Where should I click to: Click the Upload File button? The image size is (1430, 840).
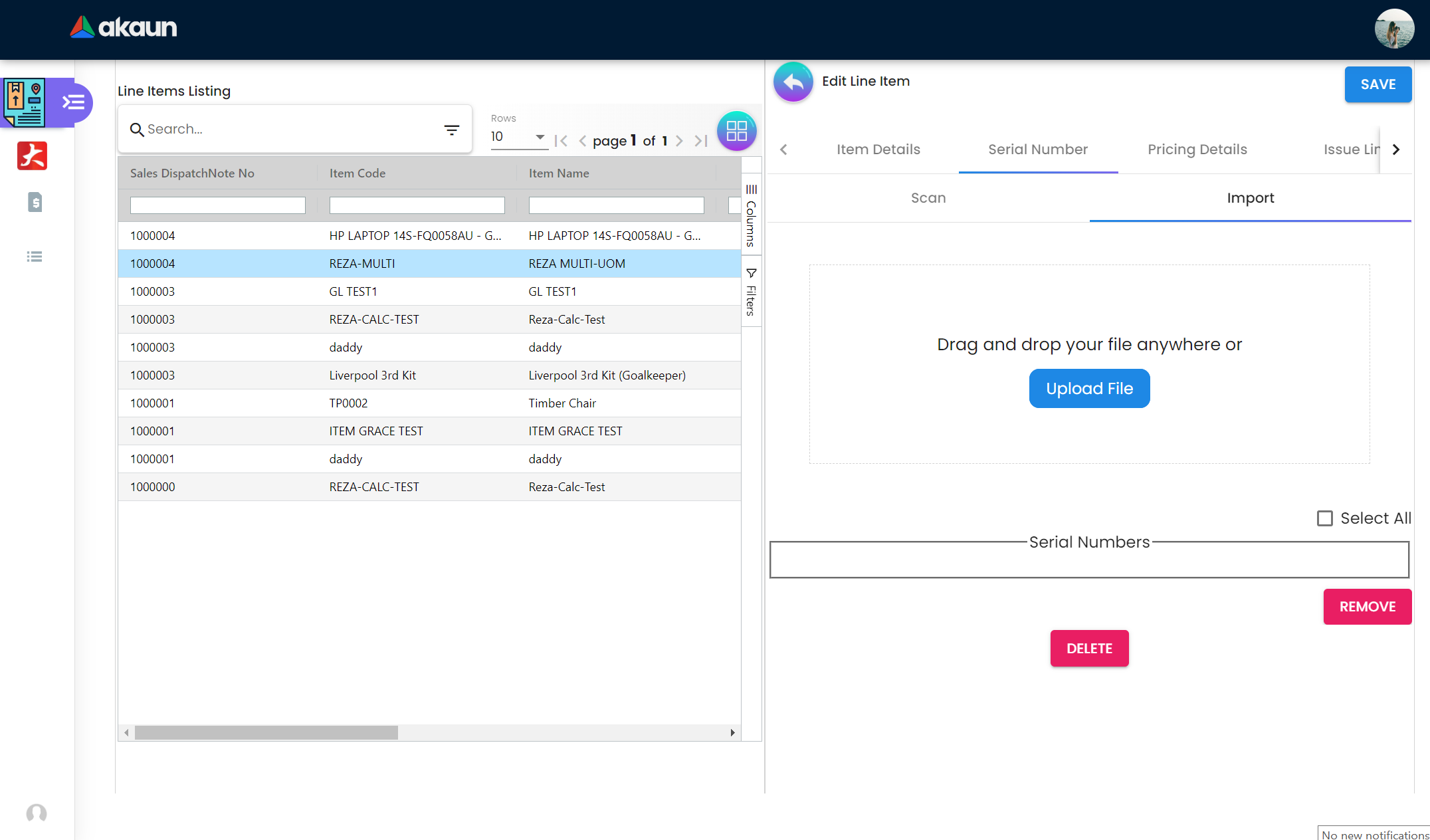(1089, 389)
